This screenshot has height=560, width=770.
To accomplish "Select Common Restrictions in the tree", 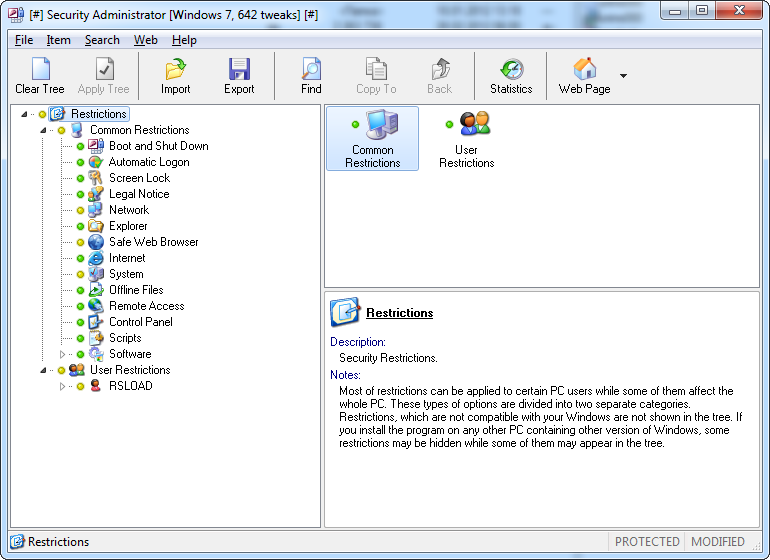I will click(x=139, y=130).
